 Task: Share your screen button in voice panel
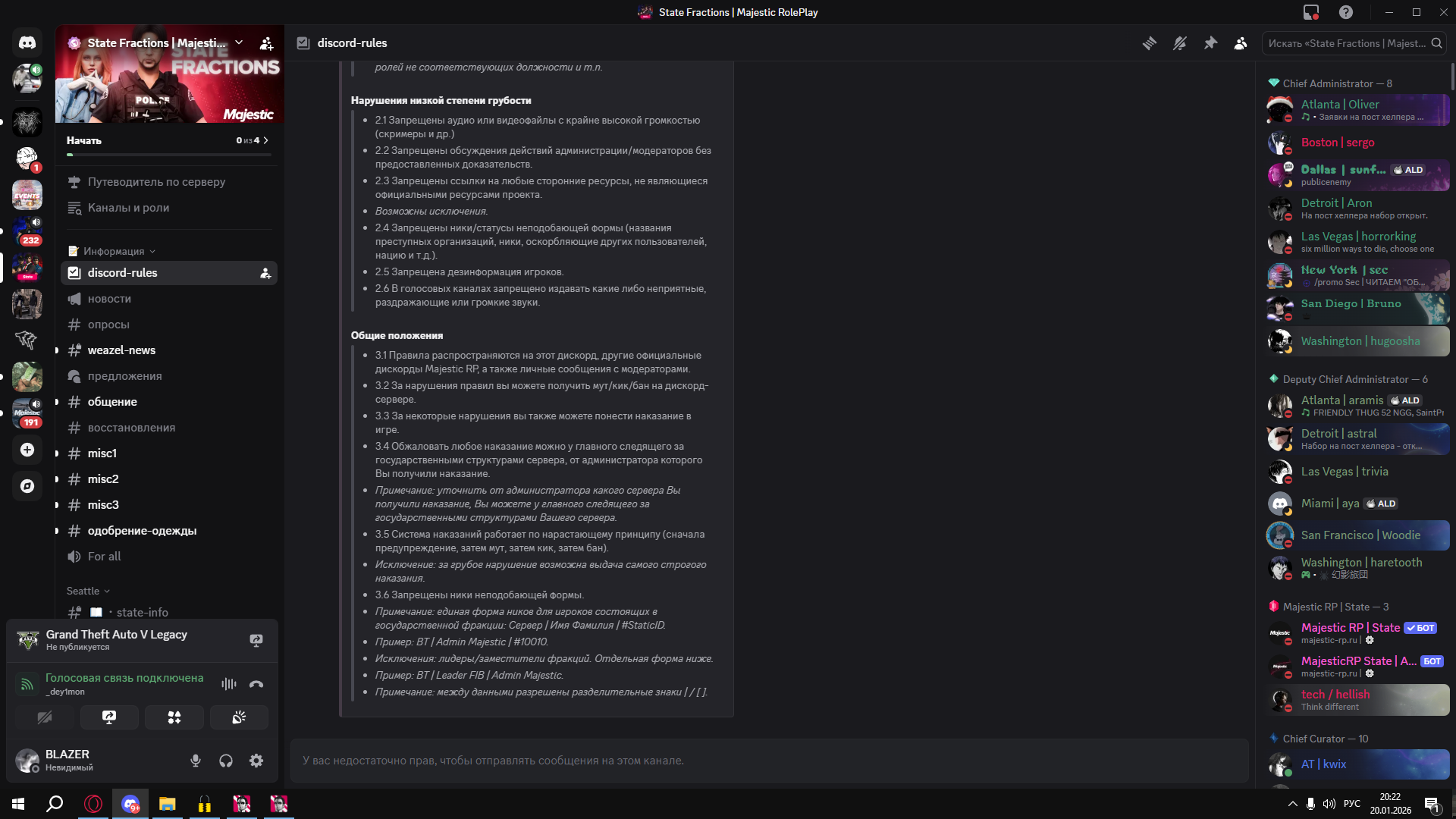tap(109, 717)
